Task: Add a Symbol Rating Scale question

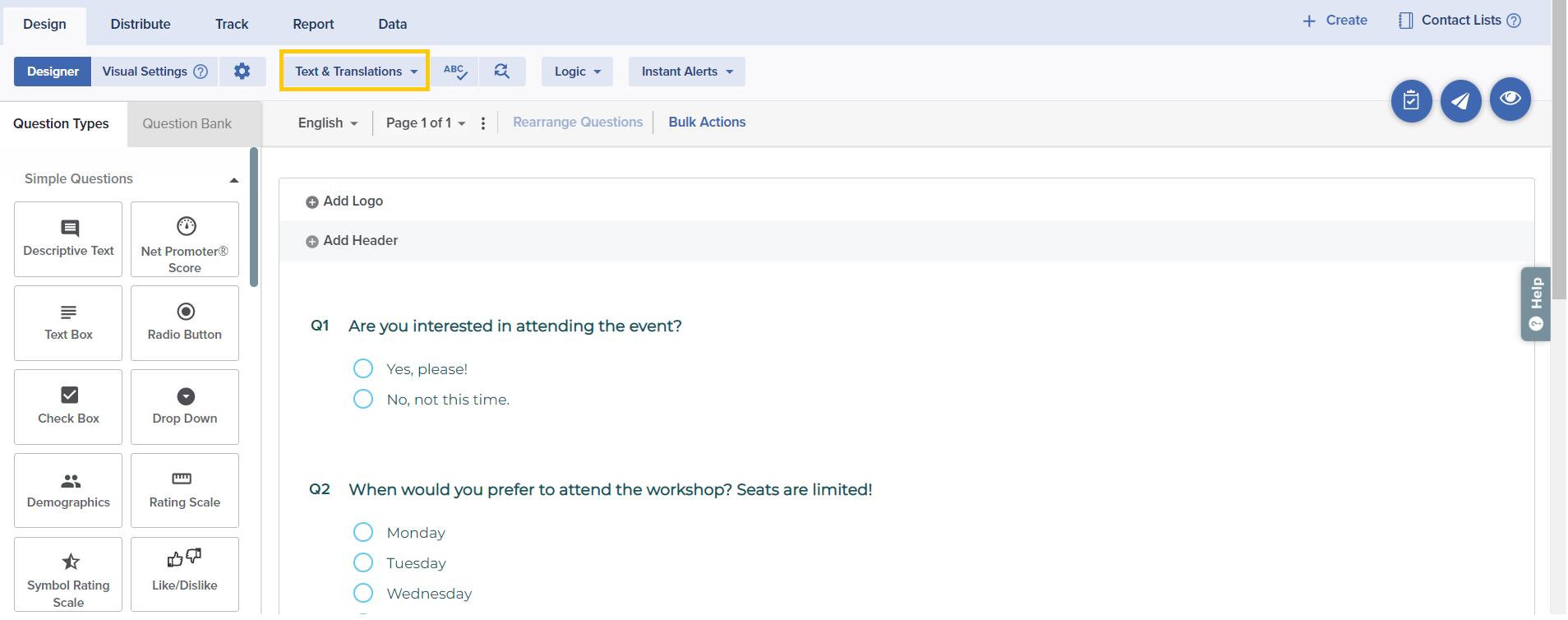Action: click(x=68, y=573)
